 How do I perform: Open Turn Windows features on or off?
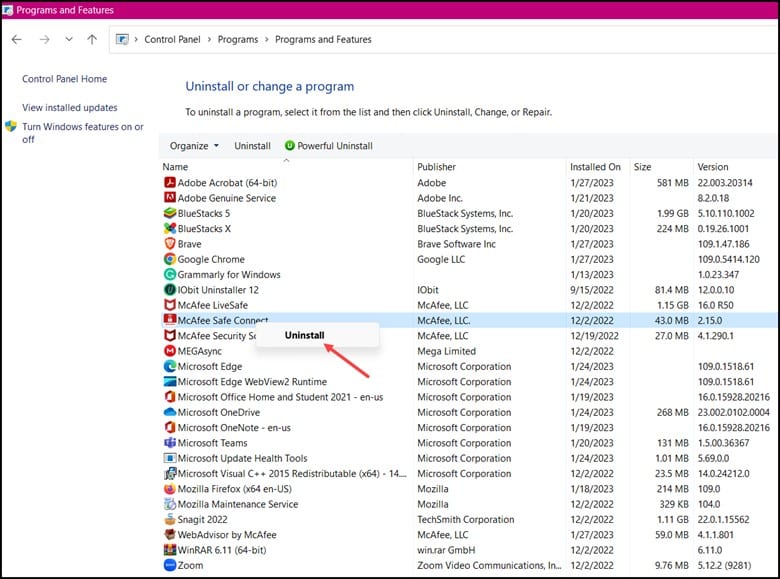point(83,133)
